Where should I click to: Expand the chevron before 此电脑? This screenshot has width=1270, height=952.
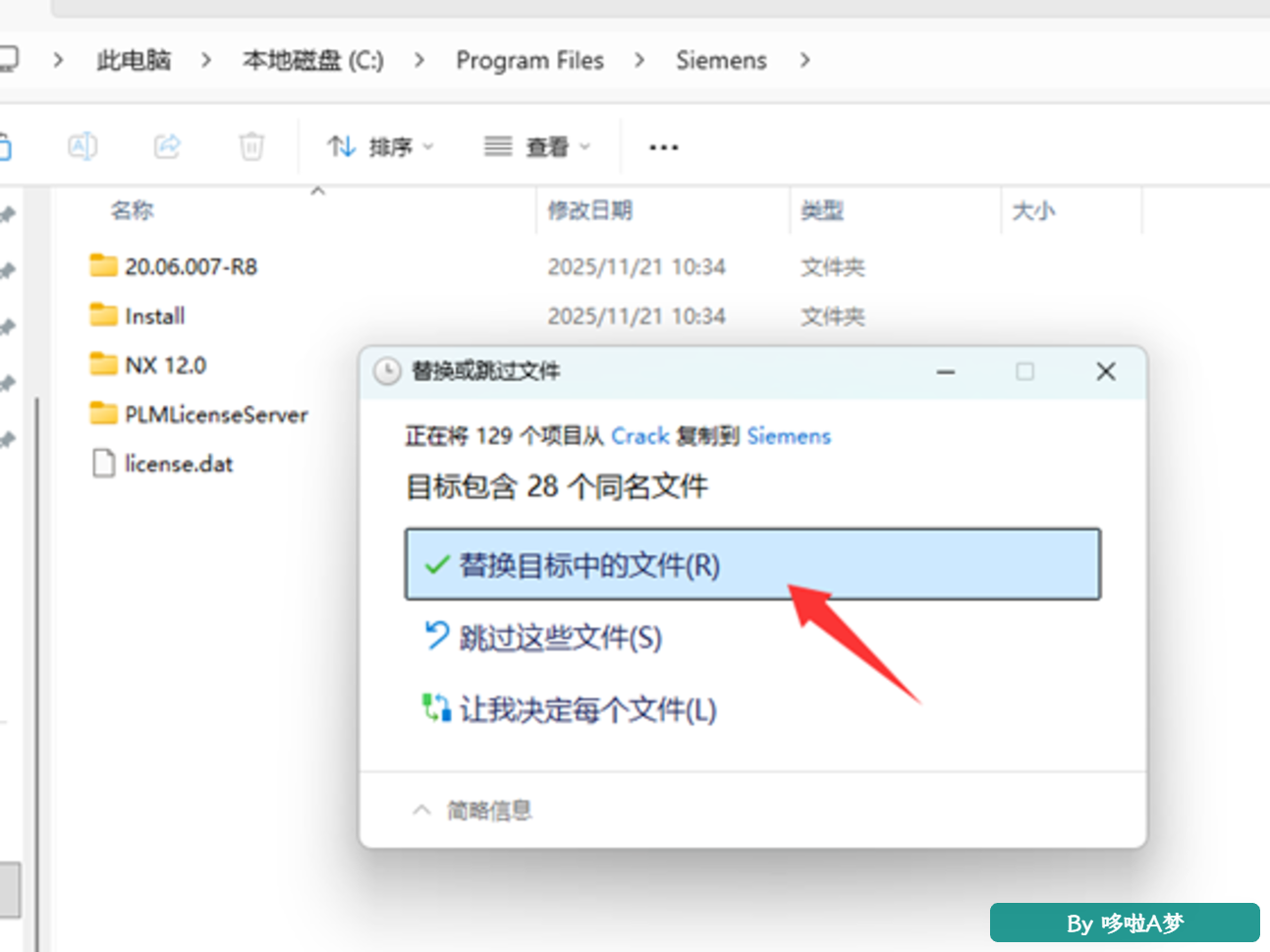pos(59,60)
